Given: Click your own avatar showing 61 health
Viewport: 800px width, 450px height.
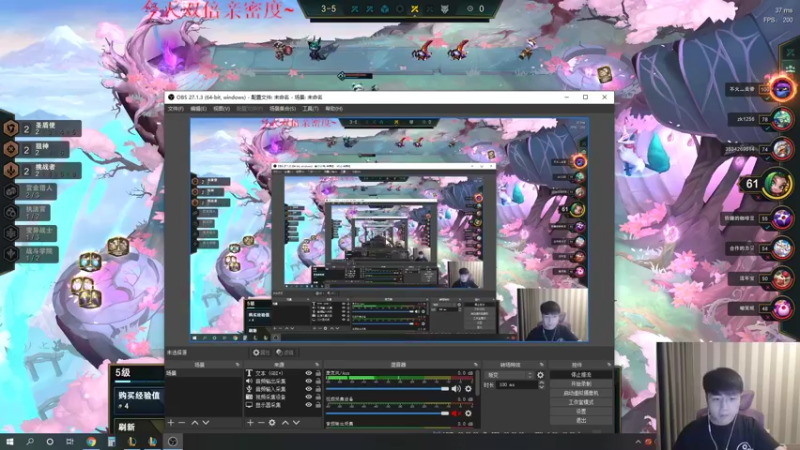Looking at the screenshot, I should tap(777, 184).
